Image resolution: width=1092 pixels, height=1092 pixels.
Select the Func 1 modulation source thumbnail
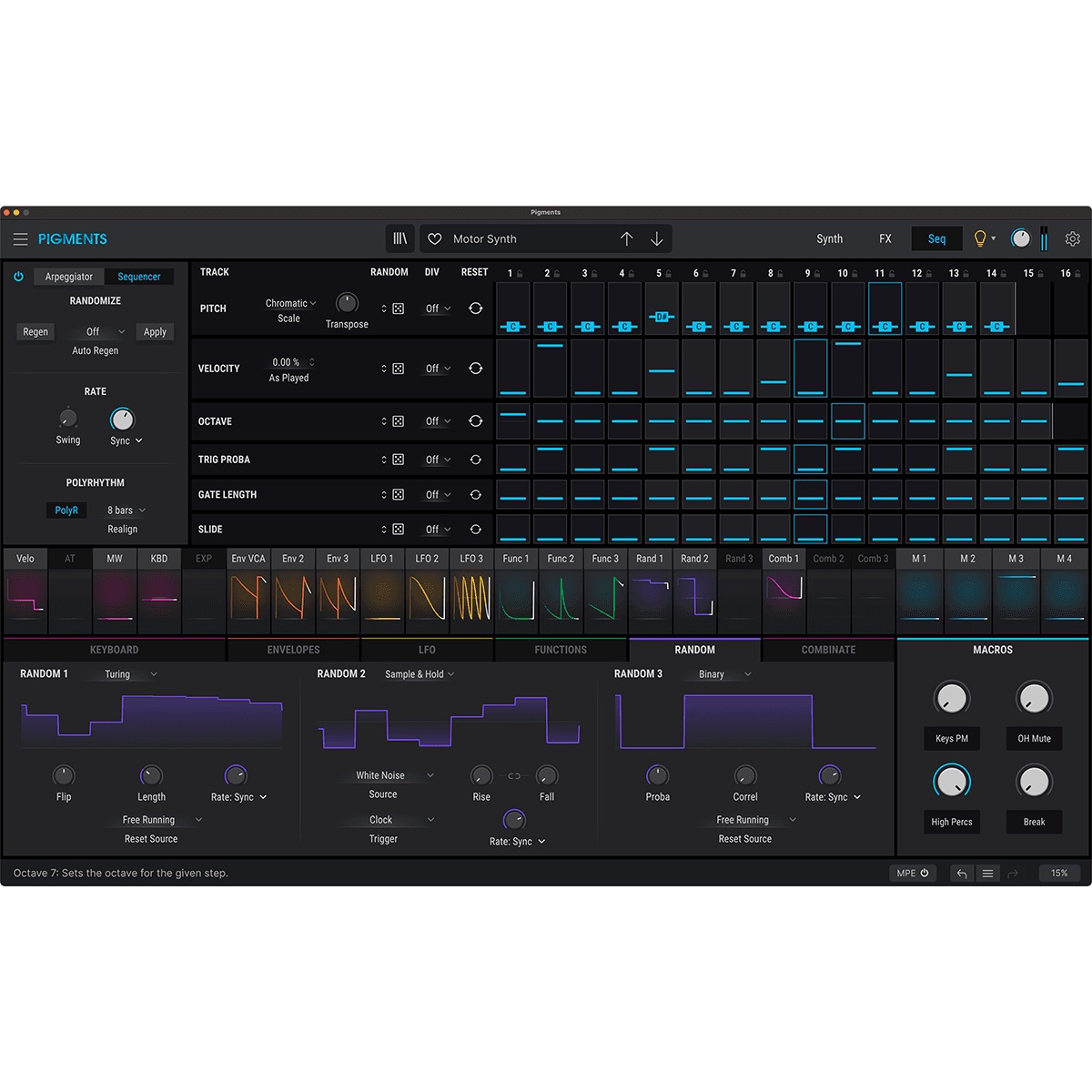tap(516, 591)
